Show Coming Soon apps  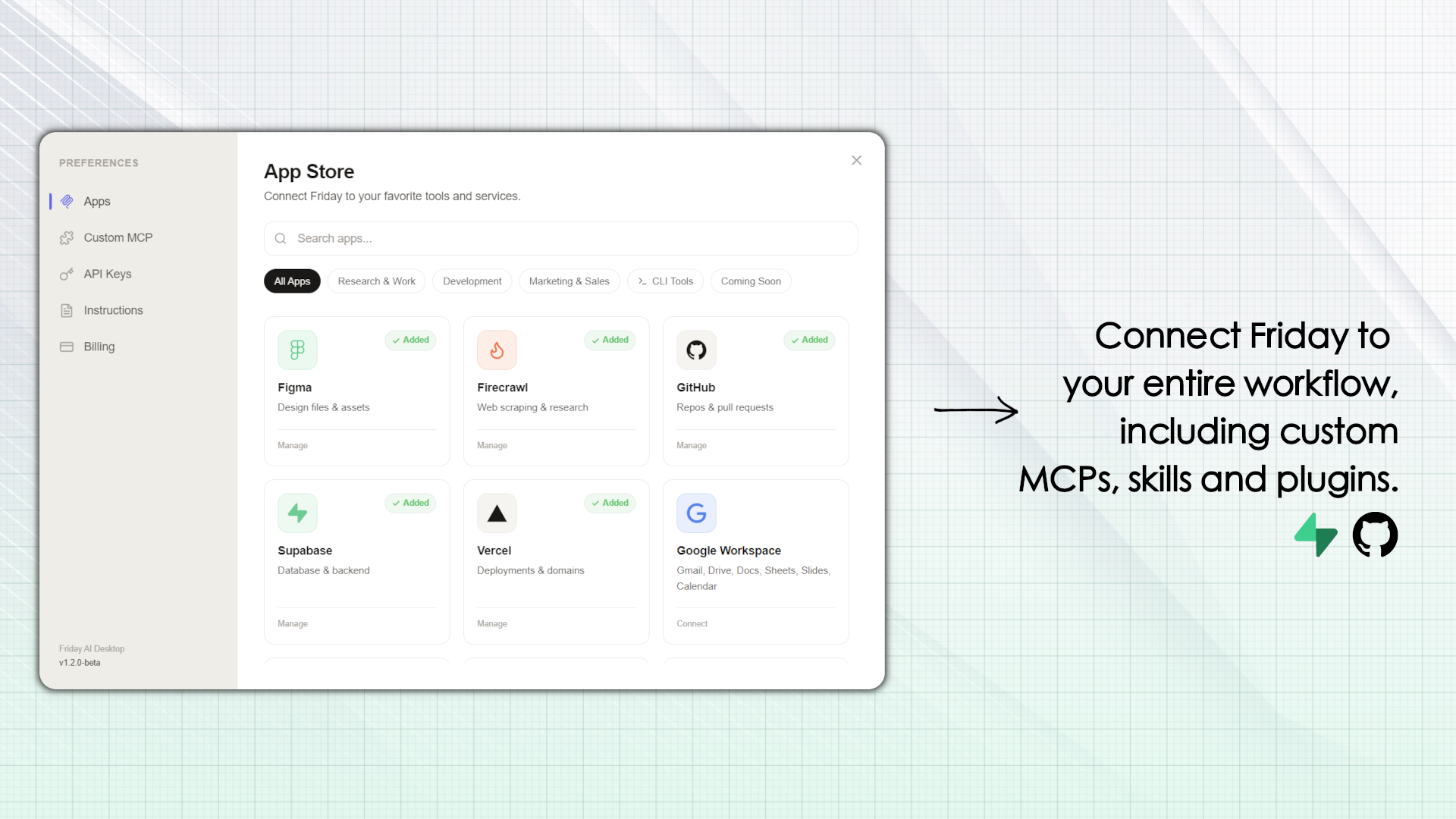coord(751,281)
